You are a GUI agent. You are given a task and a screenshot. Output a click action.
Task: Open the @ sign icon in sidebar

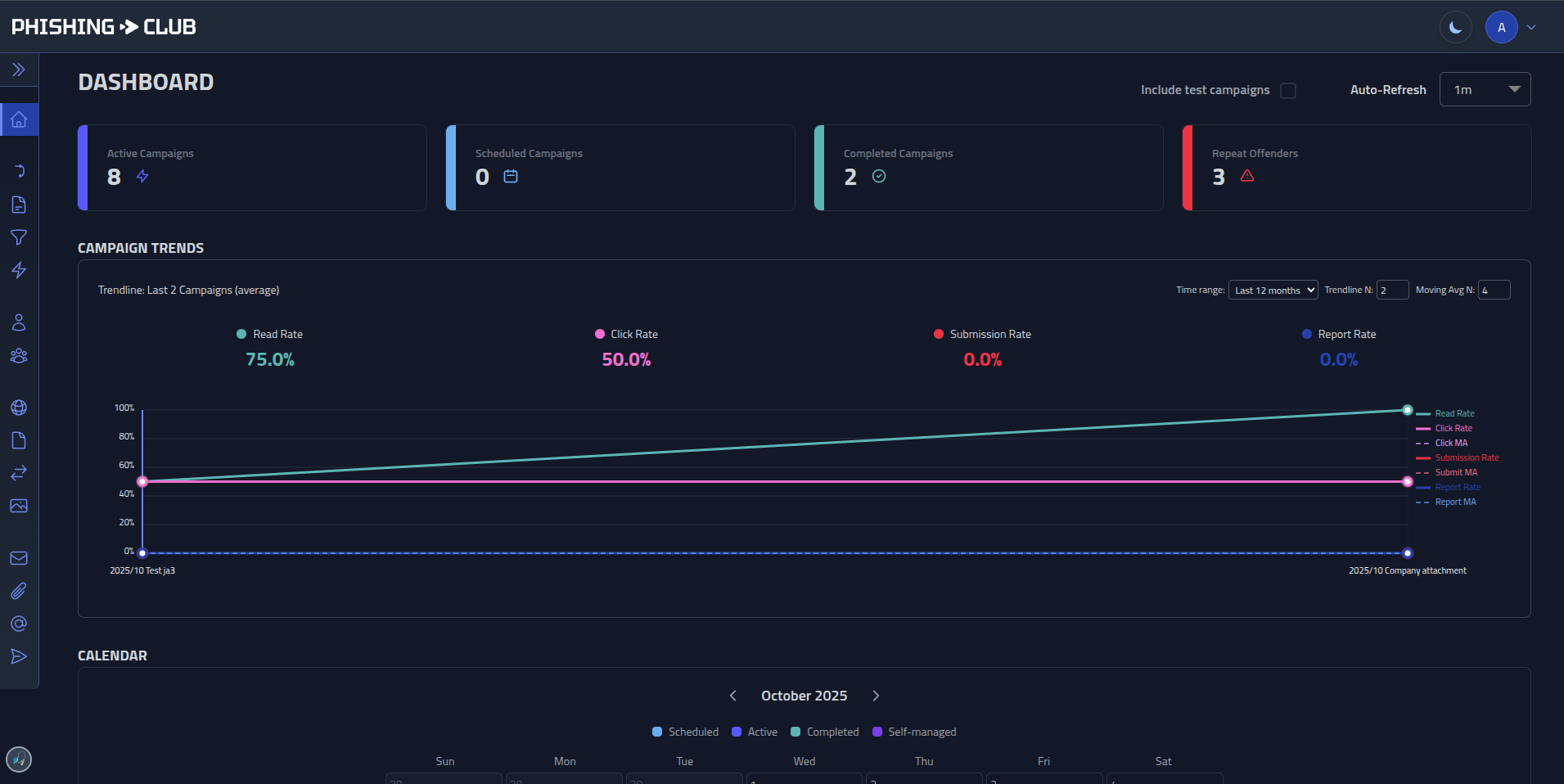(x=19, y=623)
